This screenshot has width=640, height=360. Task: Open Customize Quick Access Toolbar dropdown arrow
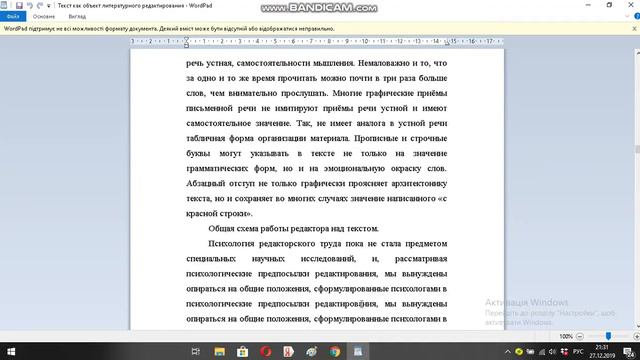point(49,6)
